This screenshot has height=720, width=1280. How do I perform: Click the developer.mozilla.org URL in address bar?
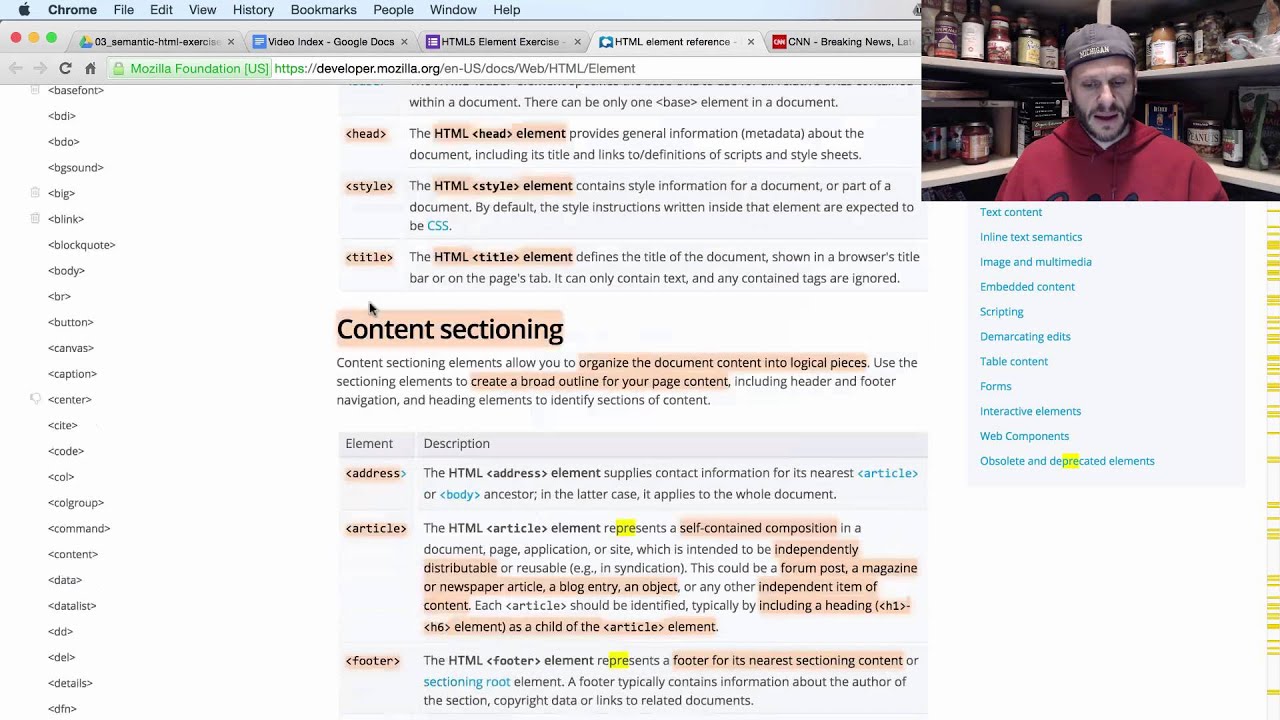455,69
